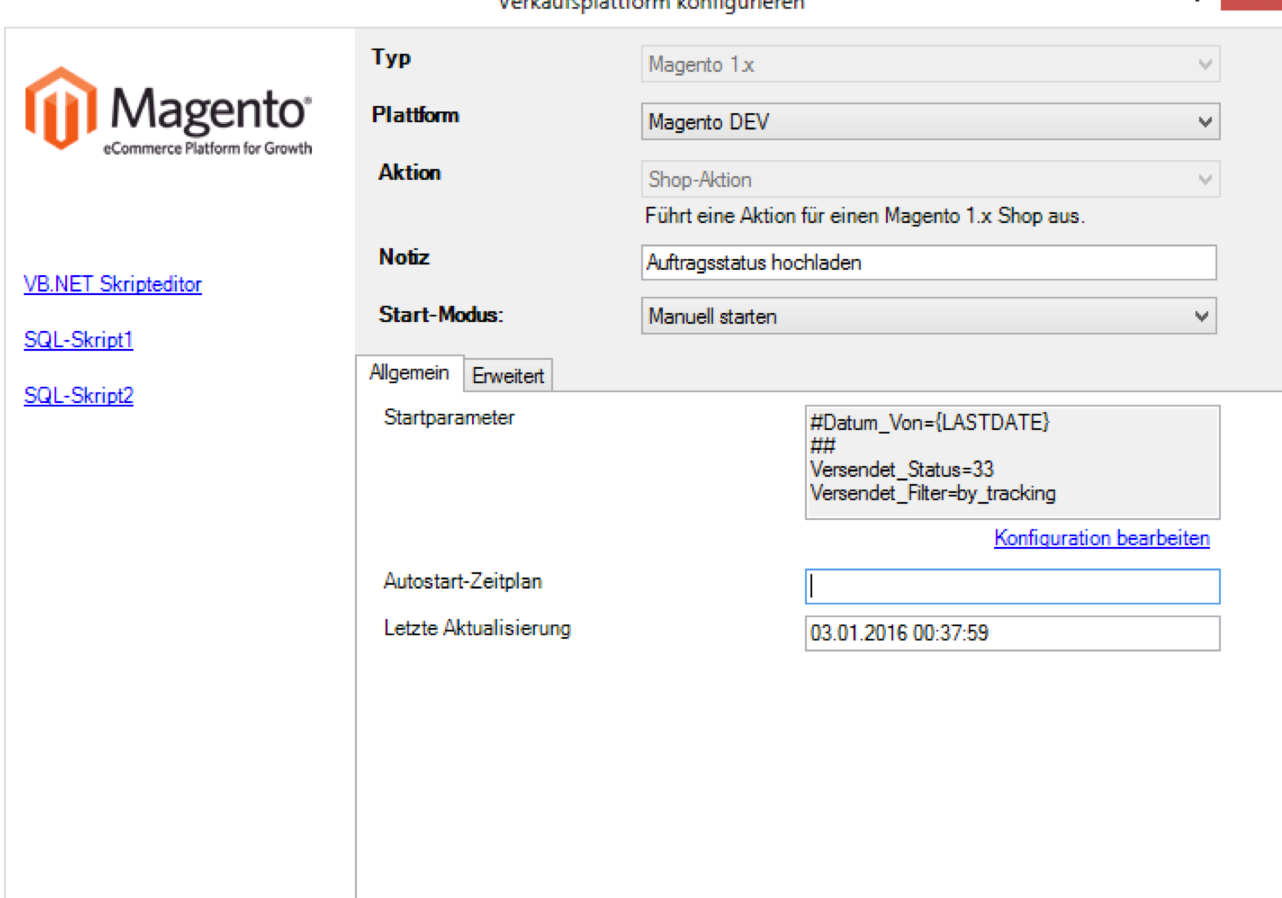Open the SQL-Skript1 link
Image resolution: width=1282 pixels, height=898 pixels.
[x=78, y=340]
